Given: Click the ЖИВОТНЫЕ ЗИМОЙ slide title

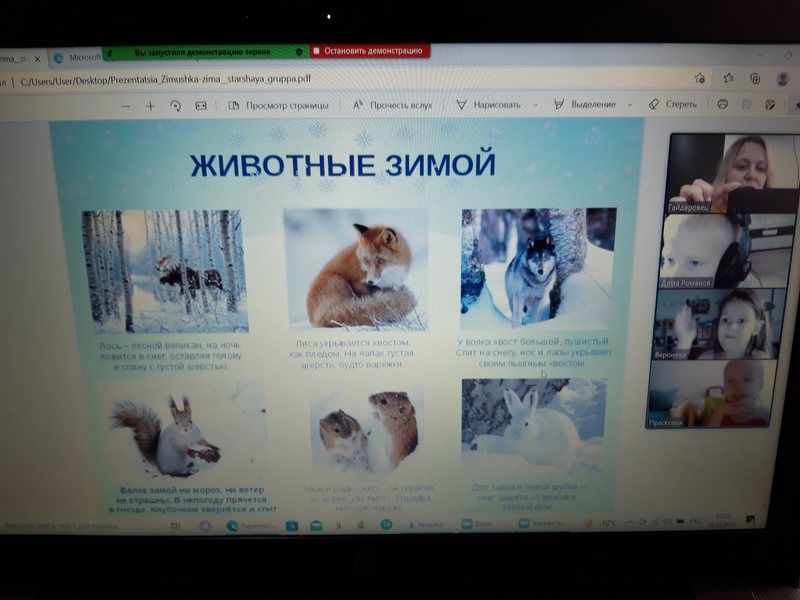Looking at the screenshot, I should coord(342,164).
